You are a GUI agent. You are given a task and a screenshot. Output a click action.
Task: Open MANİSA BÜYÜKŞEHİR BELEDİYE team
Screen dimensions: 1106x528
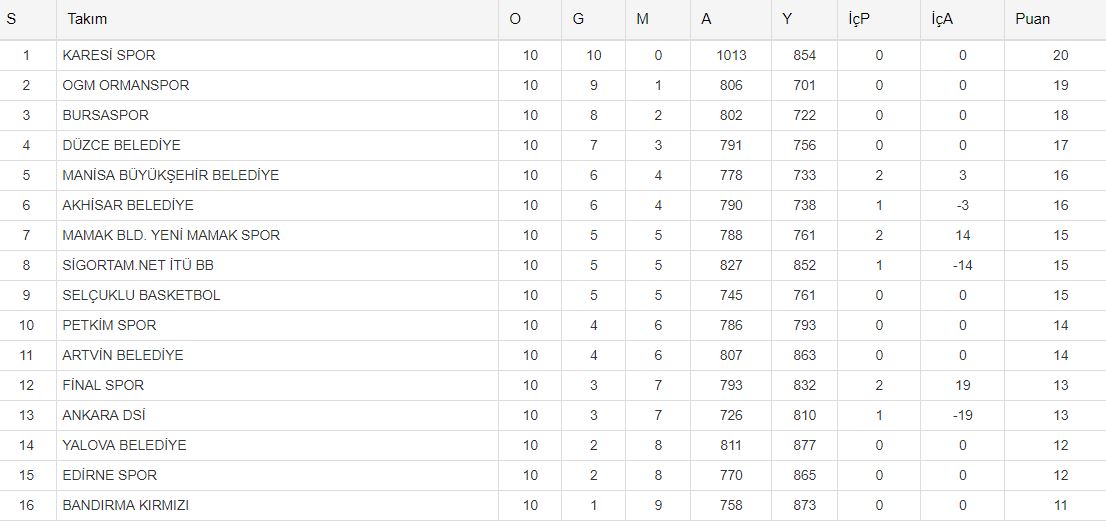pos(170,175)
